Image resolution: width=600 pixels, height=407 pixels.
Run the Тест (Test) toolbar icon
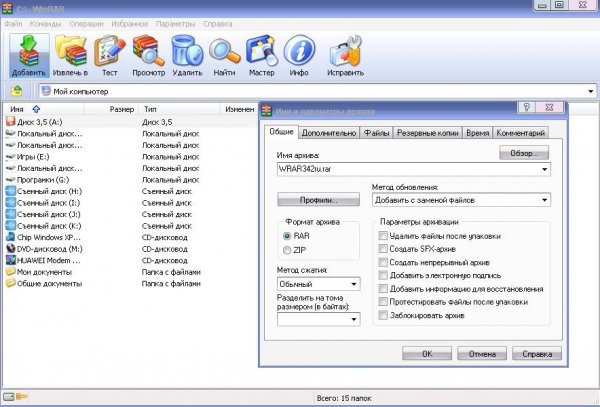pyautogui.click(x=109, y=55)
